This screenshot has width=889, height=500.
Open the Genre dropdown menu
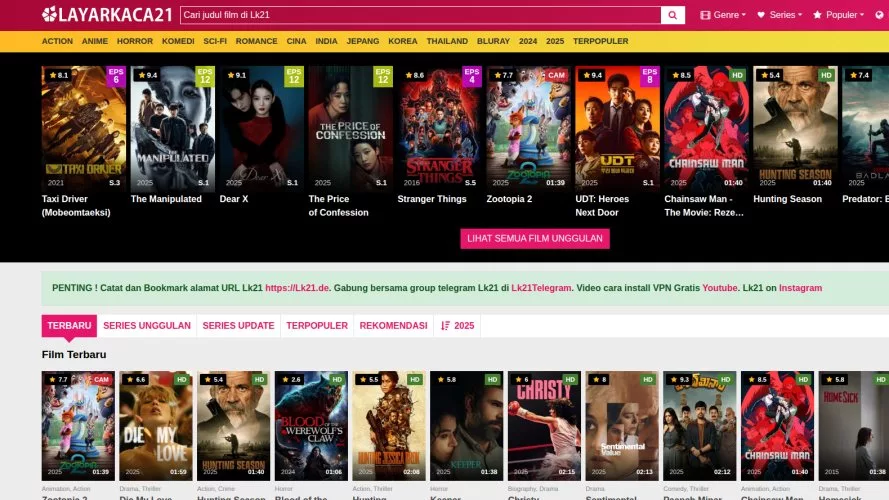coord(724,15)
